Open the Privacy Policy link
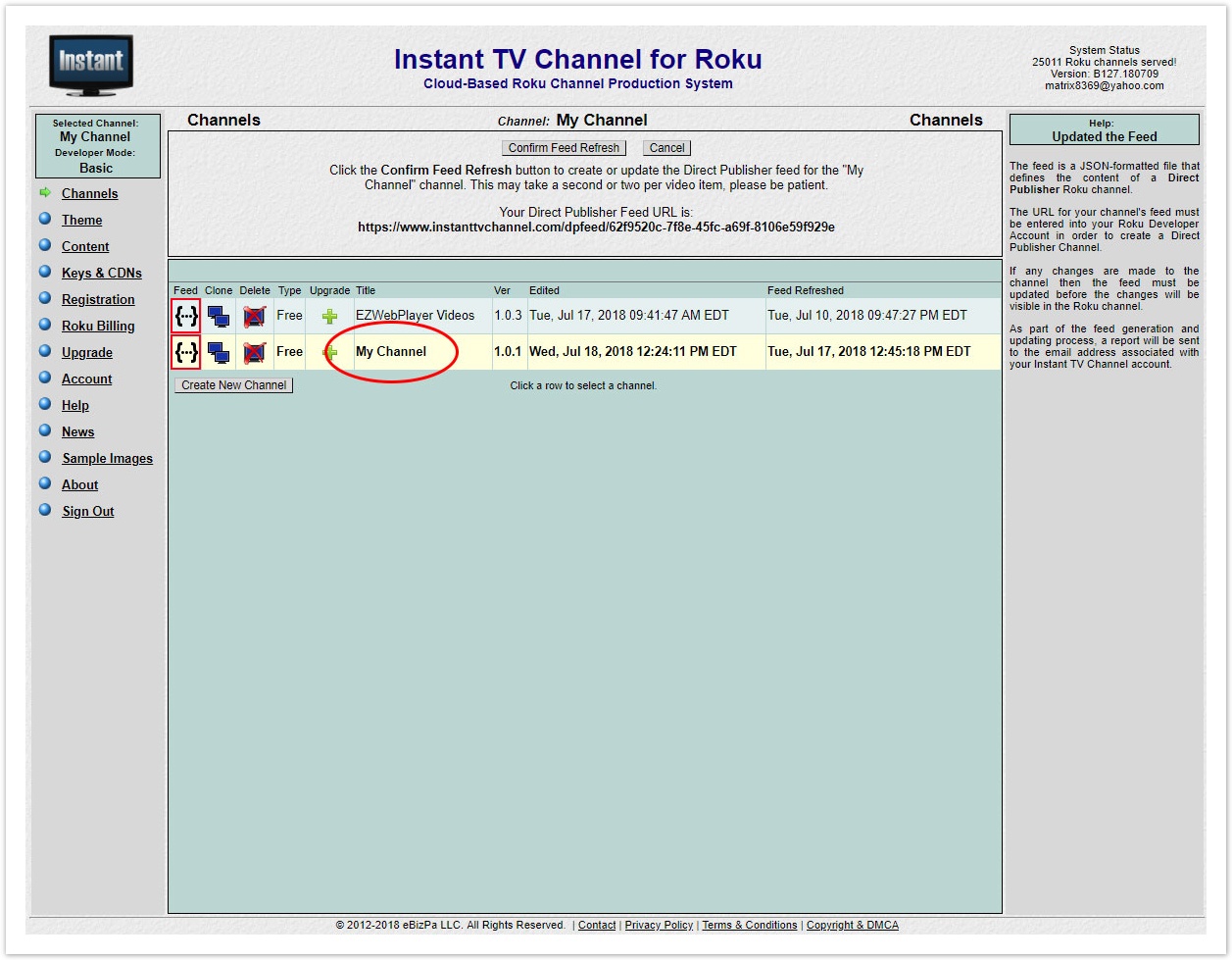This screenshot has height=960, width=1232. [659, 926]
